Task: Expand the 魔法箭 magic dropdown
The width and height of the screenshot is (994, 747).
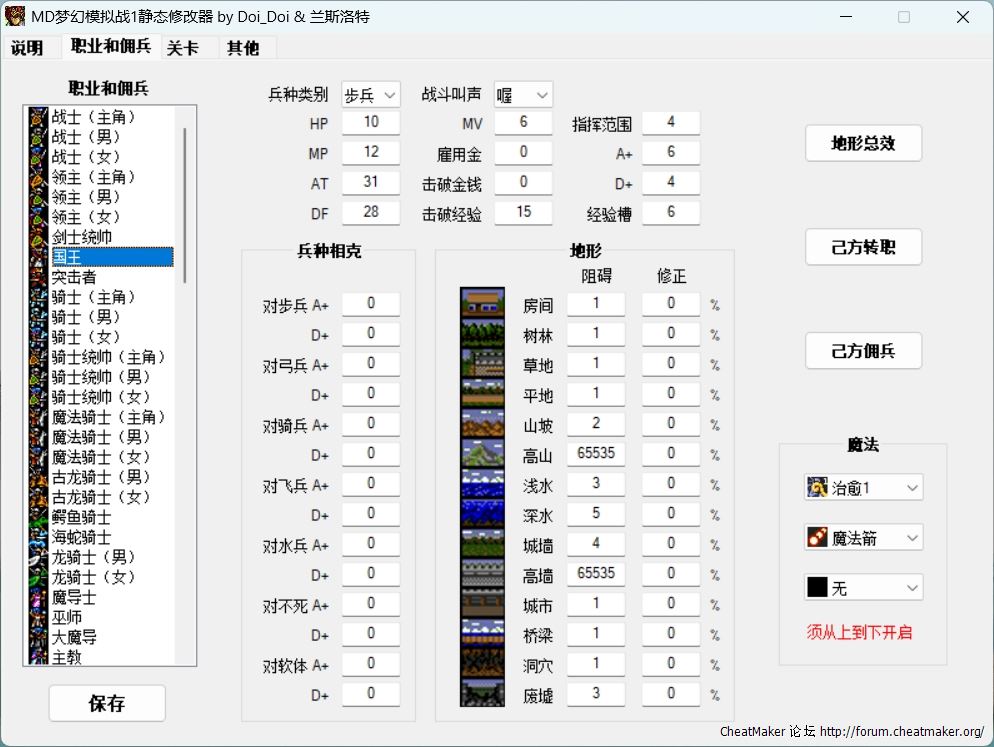Action: [x=863, y=538]
